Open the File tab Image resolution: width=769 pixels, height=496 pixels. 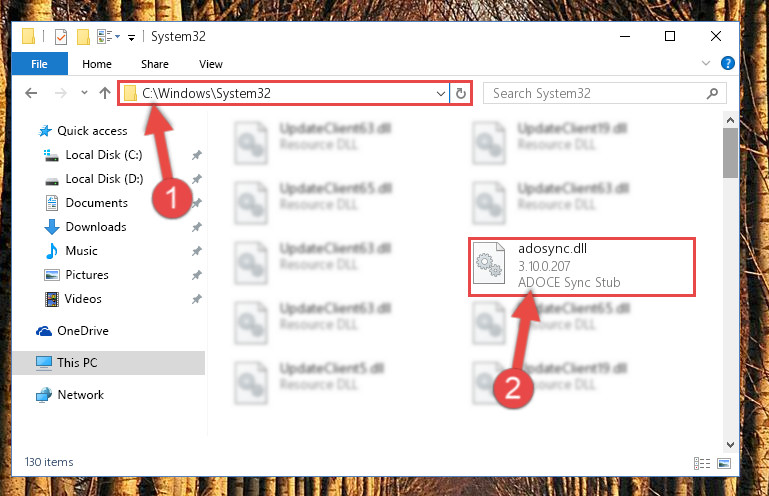40,64
